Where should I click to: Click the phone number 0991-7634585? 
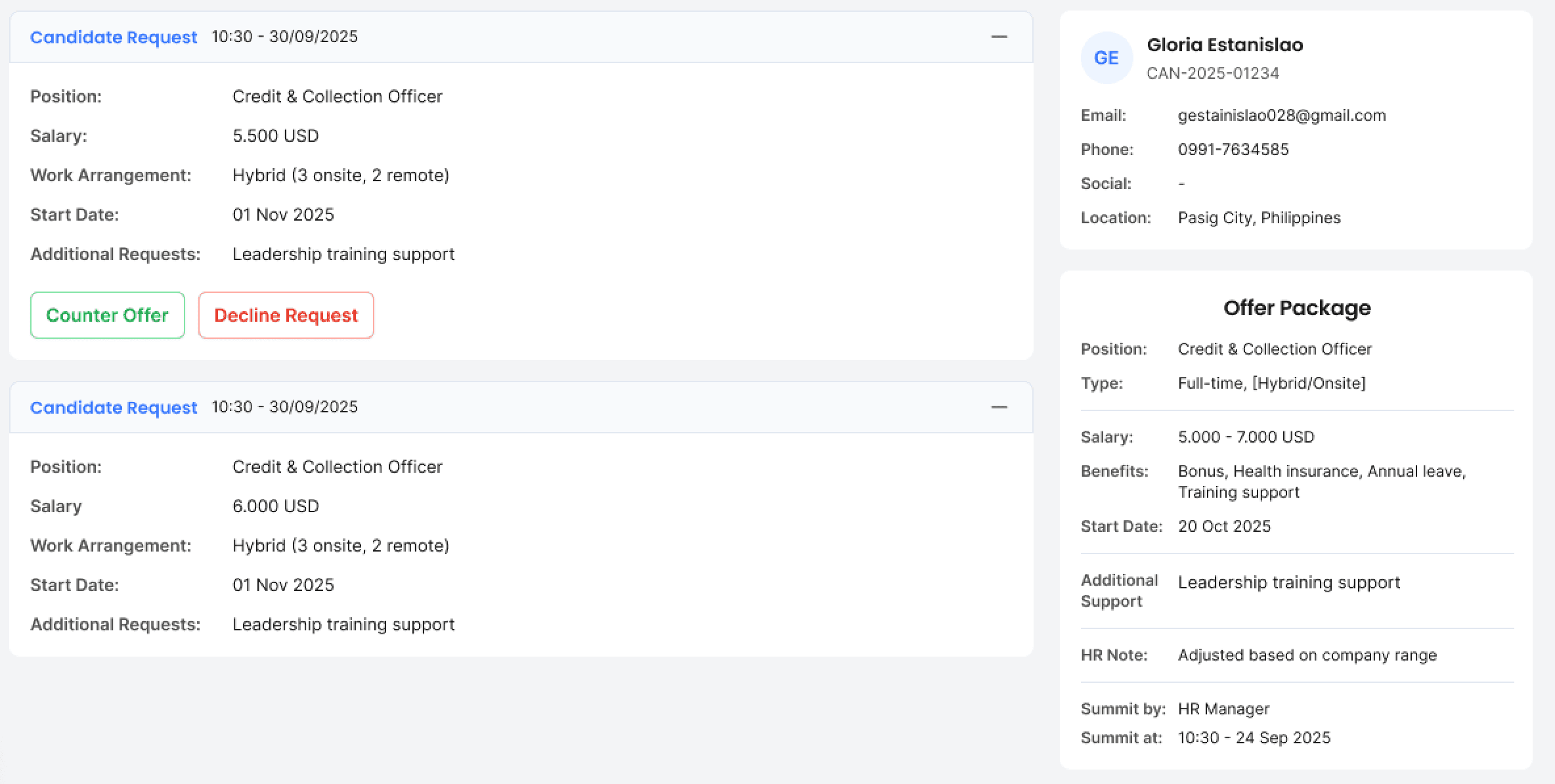[1233, 149]
